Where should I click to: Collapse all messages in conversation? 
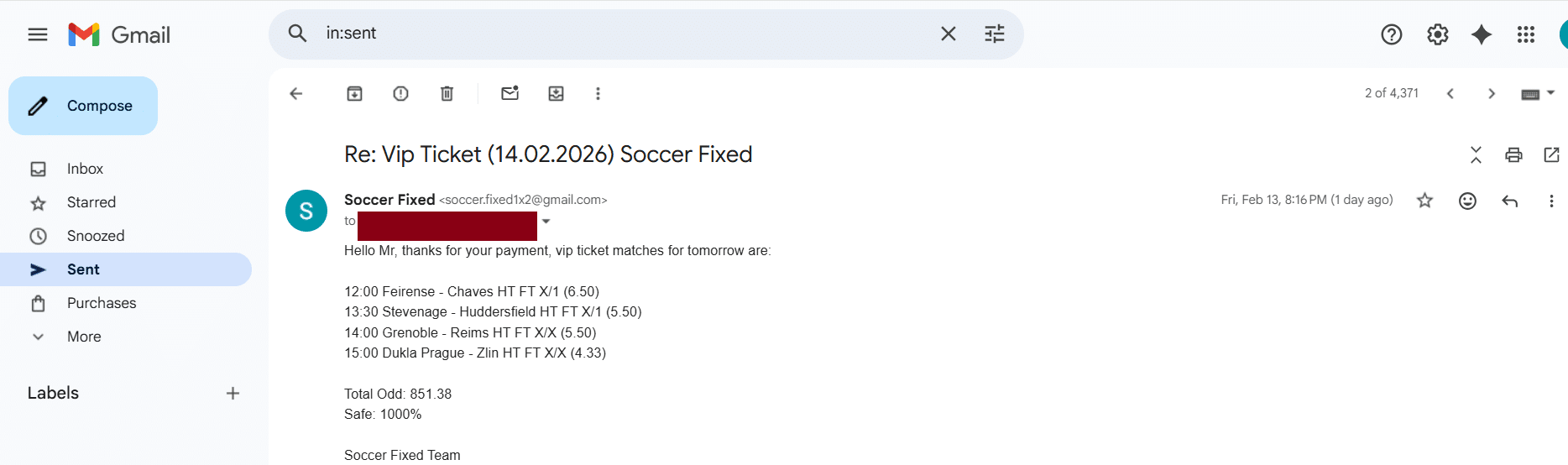pos(1476,154)
